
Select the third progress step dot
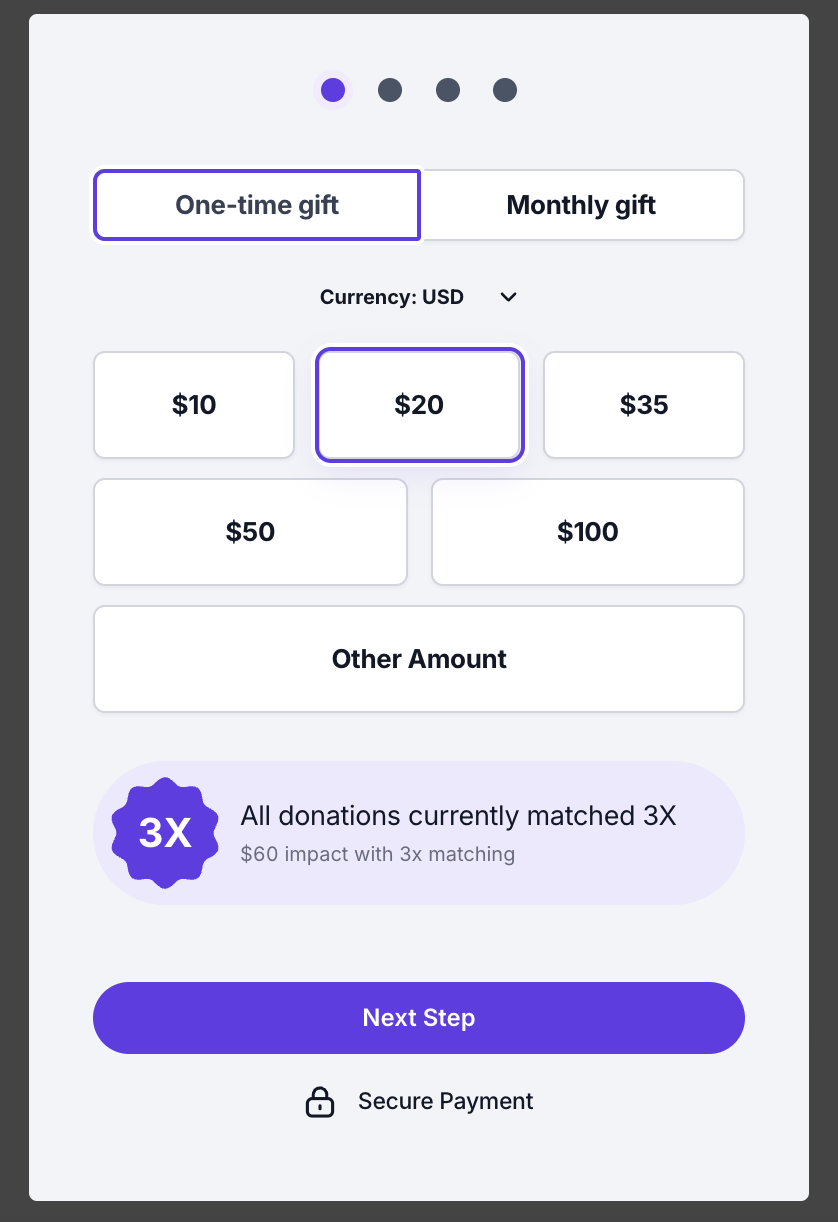pyautogui.click(x=448, y=91)
